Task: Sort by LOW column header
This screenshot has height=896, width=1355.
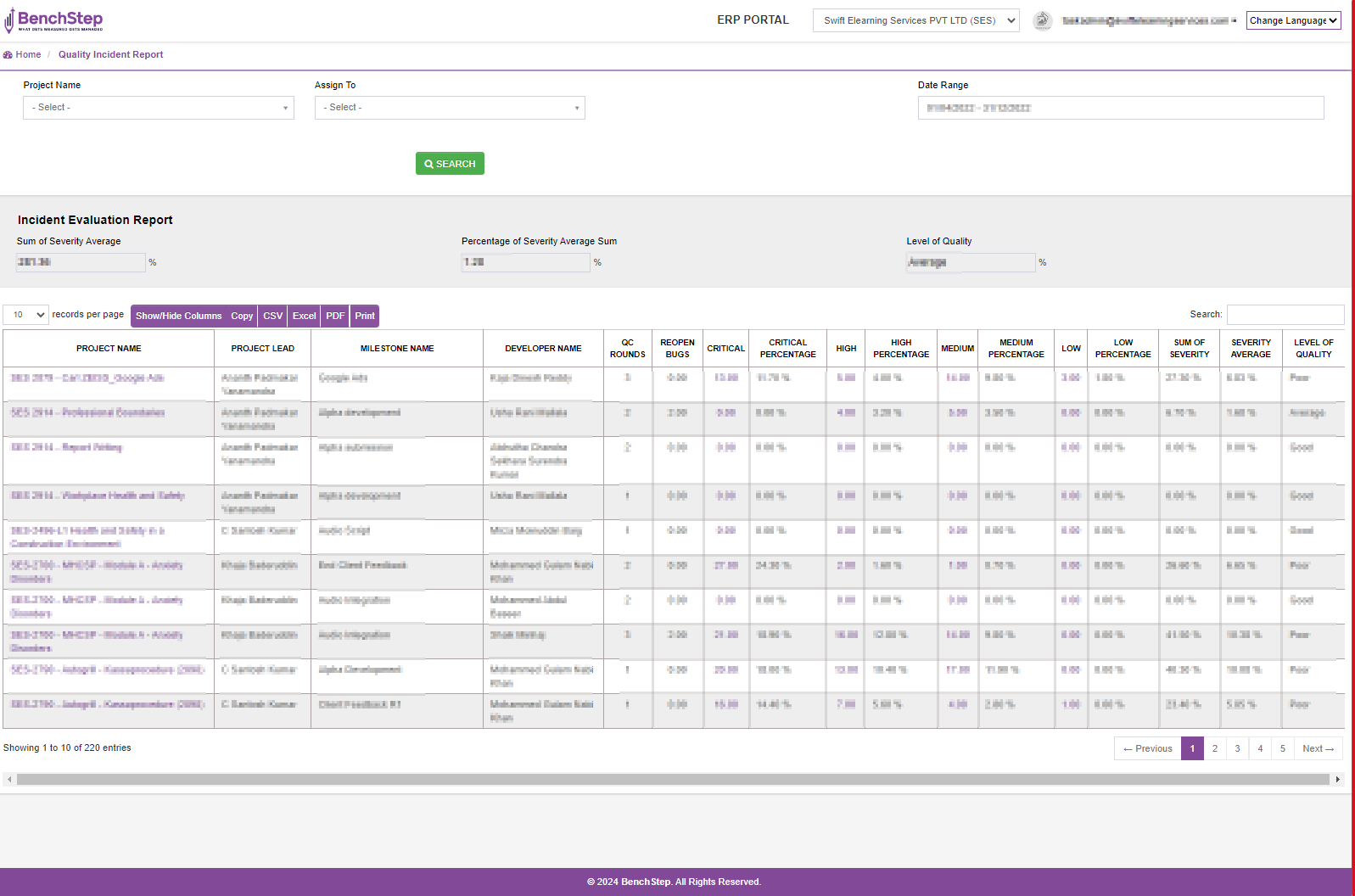Action: point(1071,349)
